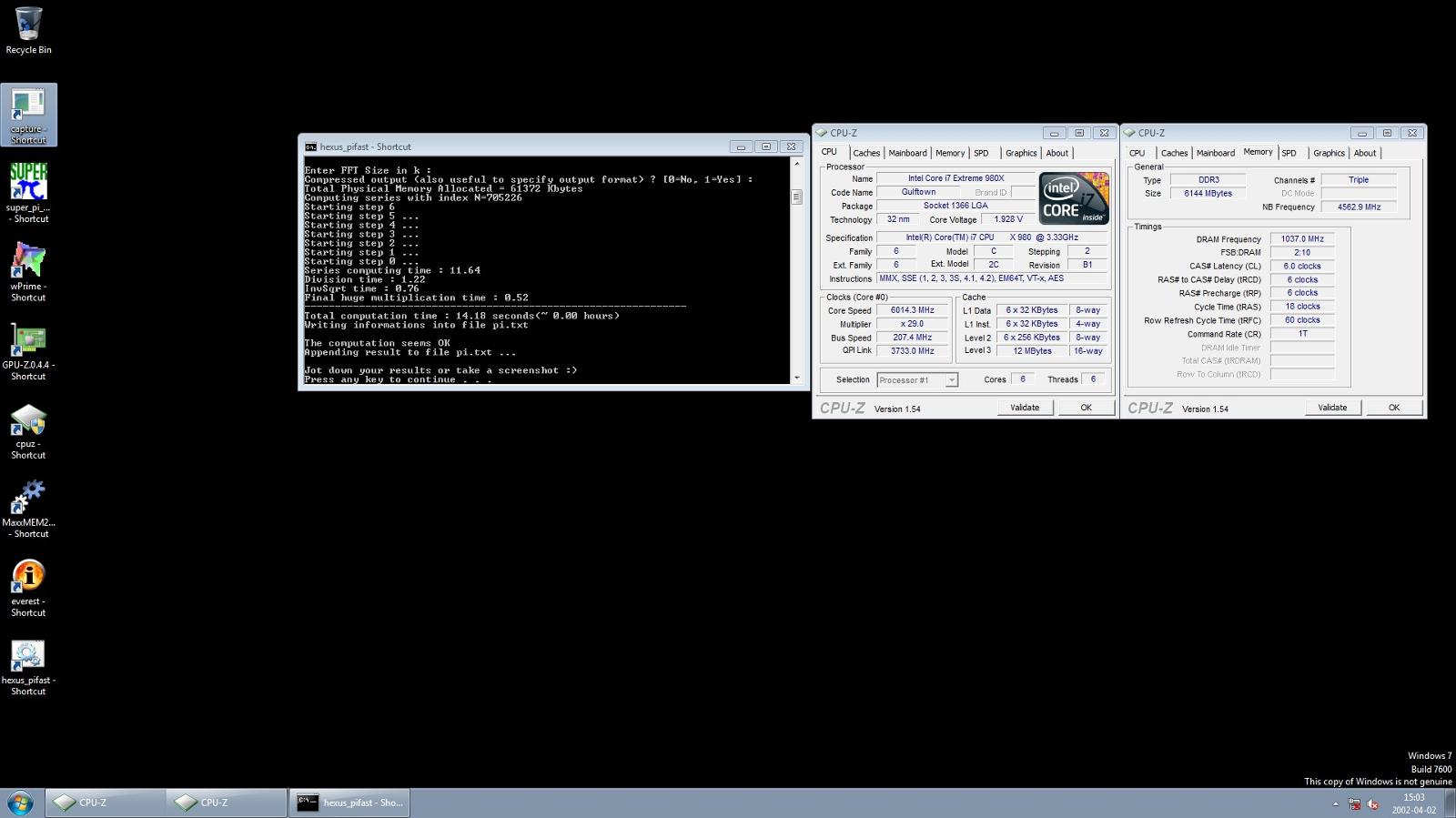Open the network tray icon
This screenshot has width=1456, height=818.
point(1354,804)
